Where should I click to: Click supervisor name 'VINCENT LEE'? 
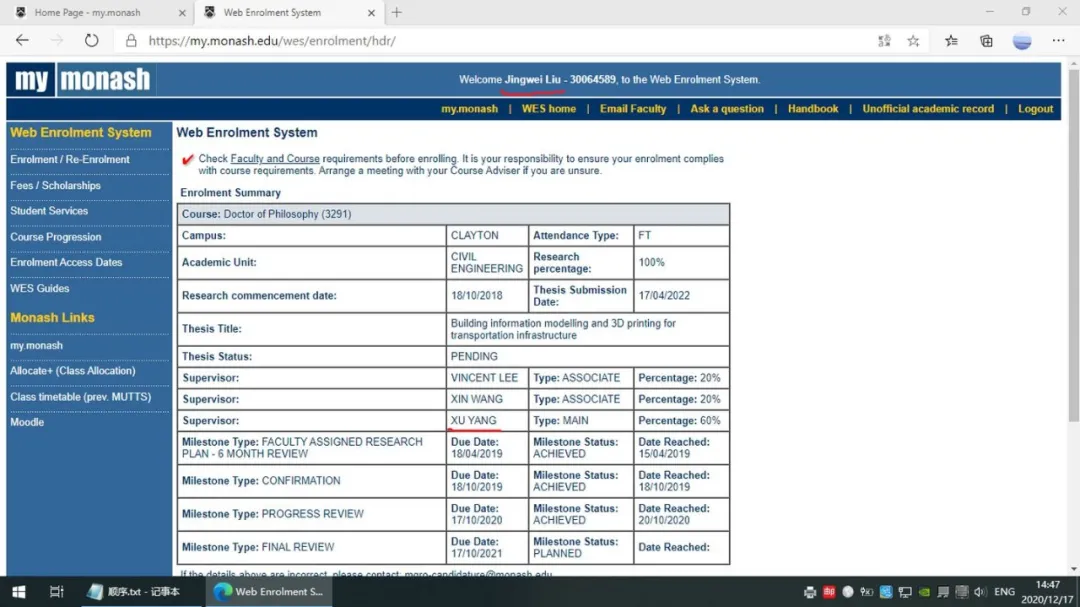[x=484, y=378]
